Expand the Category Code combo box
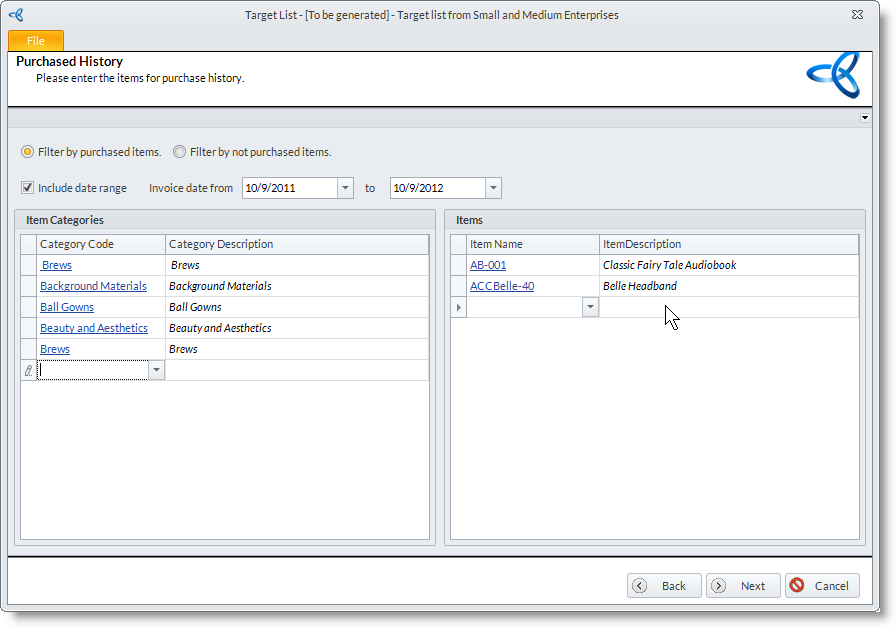Screen dimensions: 896x628 156,370
